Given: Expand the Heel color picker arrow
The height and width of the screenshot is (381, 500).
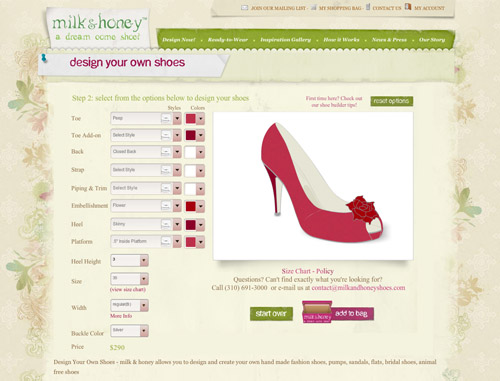Looking at the screenshot, I should 201,225.
